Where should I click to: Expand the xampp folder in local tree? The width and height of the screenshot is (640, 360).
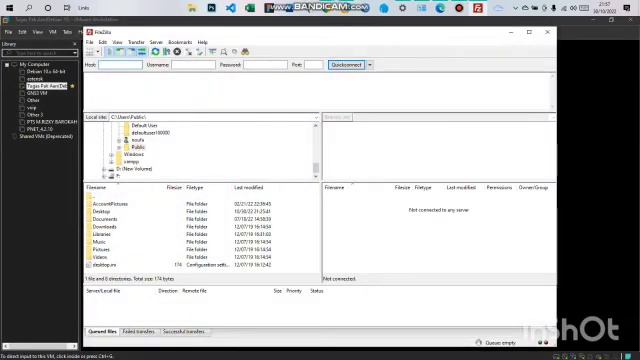(111, 162)
